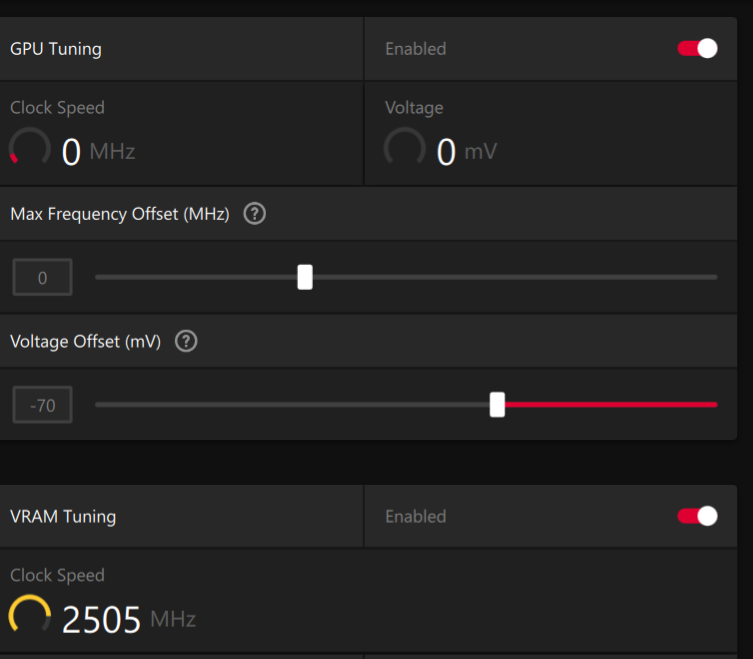Click the VRAM Clock Speed yellow gauge
The image size is (753, 659).
[x=30, y=614]
